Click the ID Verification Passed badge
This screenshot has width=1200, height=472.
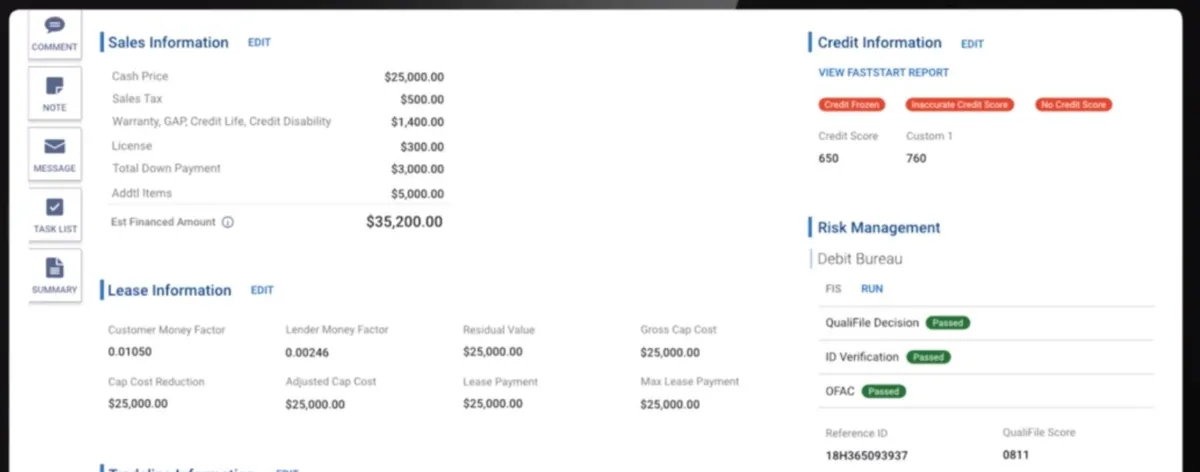(x=928, y=356)
